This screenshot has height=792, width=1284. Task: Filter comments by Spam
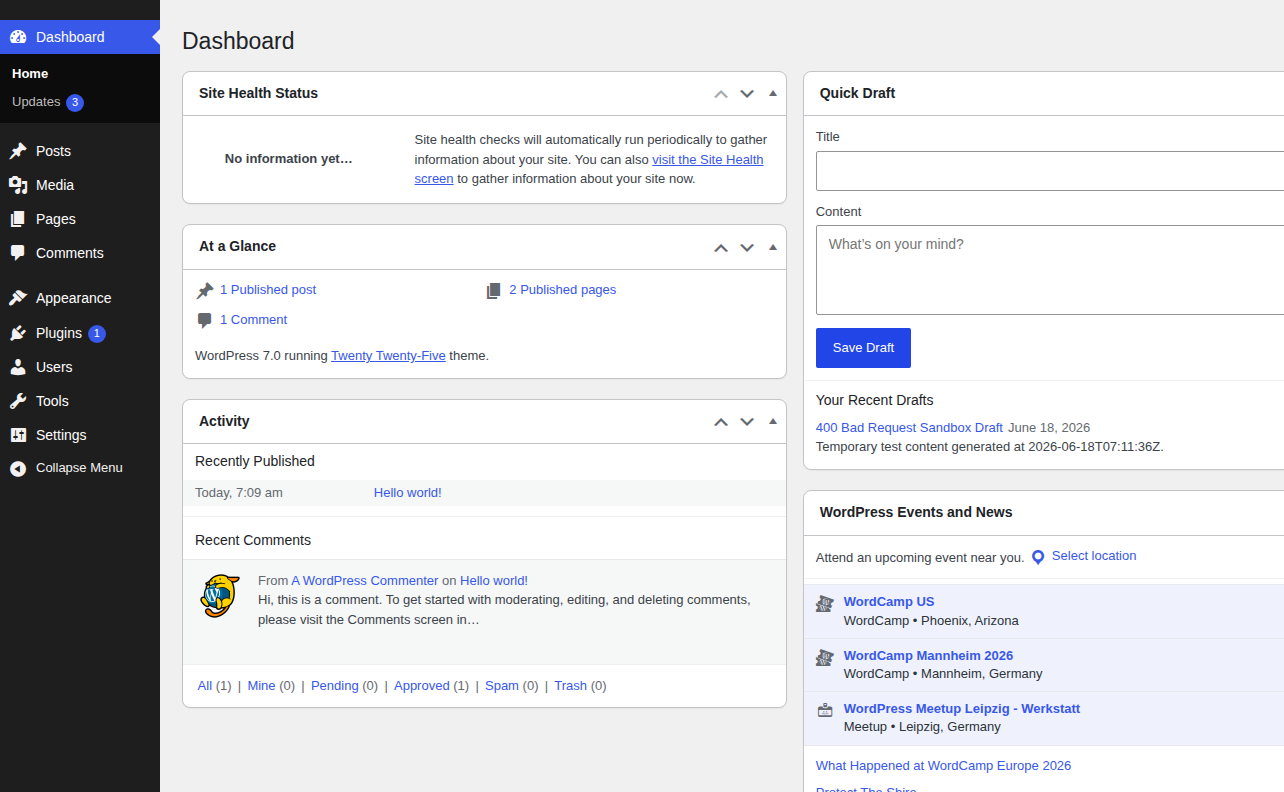(x=502, y=686)
